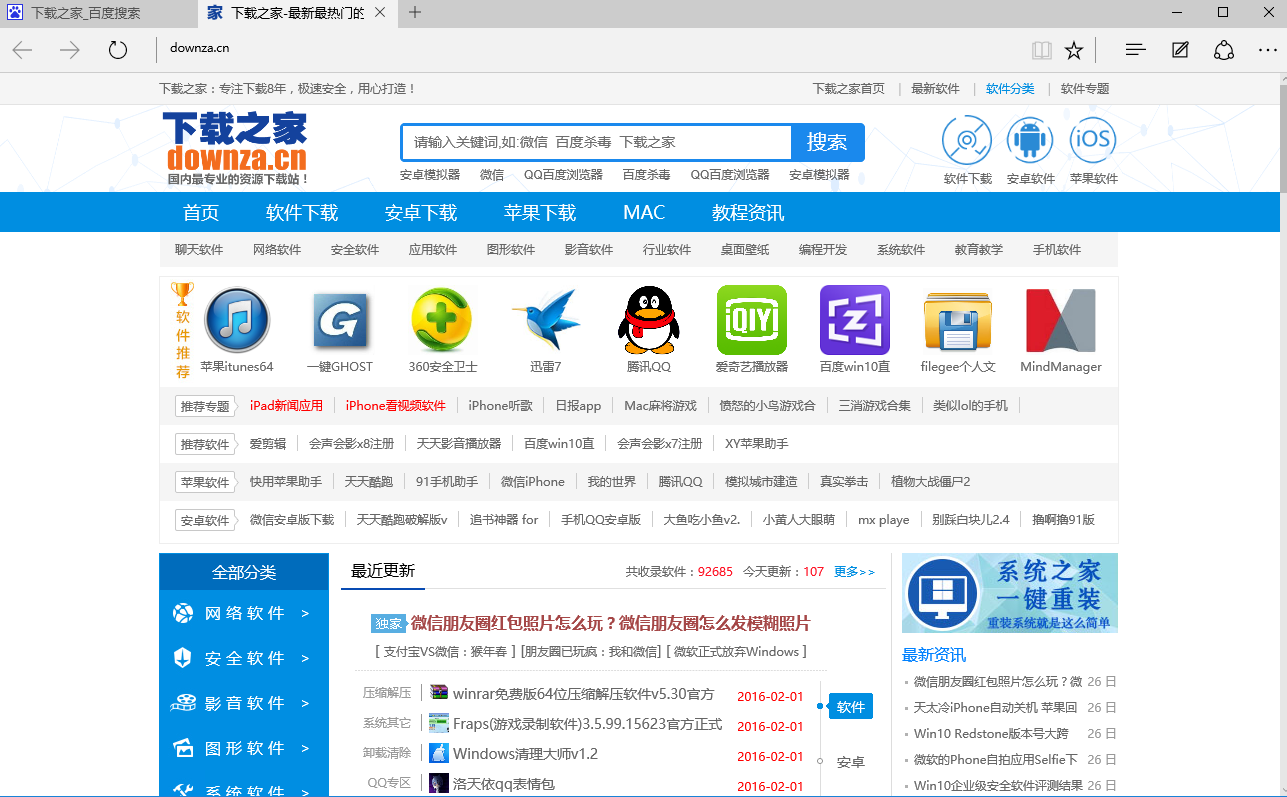Click the downza.cn 下载之家 site logo
Image resolution: width=1287 pixels, height=797 pixels.
237,149
